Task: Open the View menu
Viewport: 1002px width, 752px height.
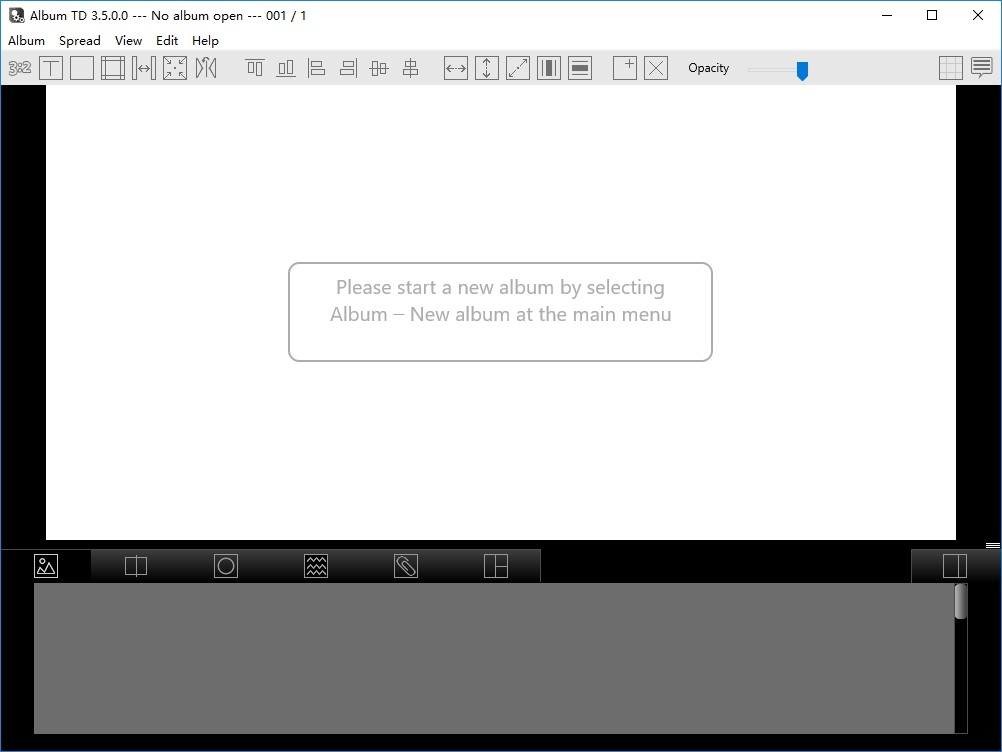Action: click(128, 40)
